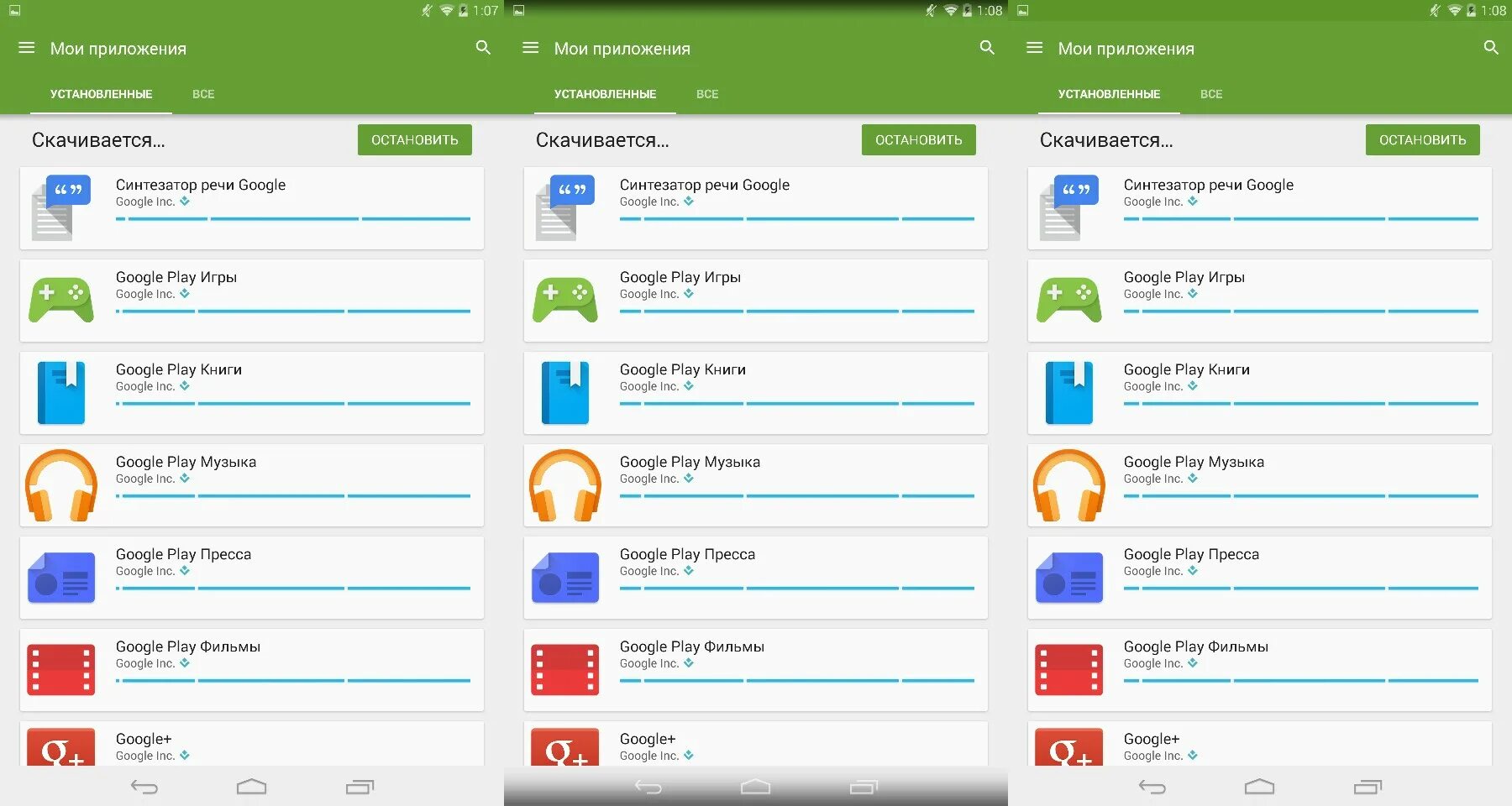This screenshot has height=806, width=1512.
Task: Select 'Google Play Книги' title in left screenshot
Action: coord(179,369)
